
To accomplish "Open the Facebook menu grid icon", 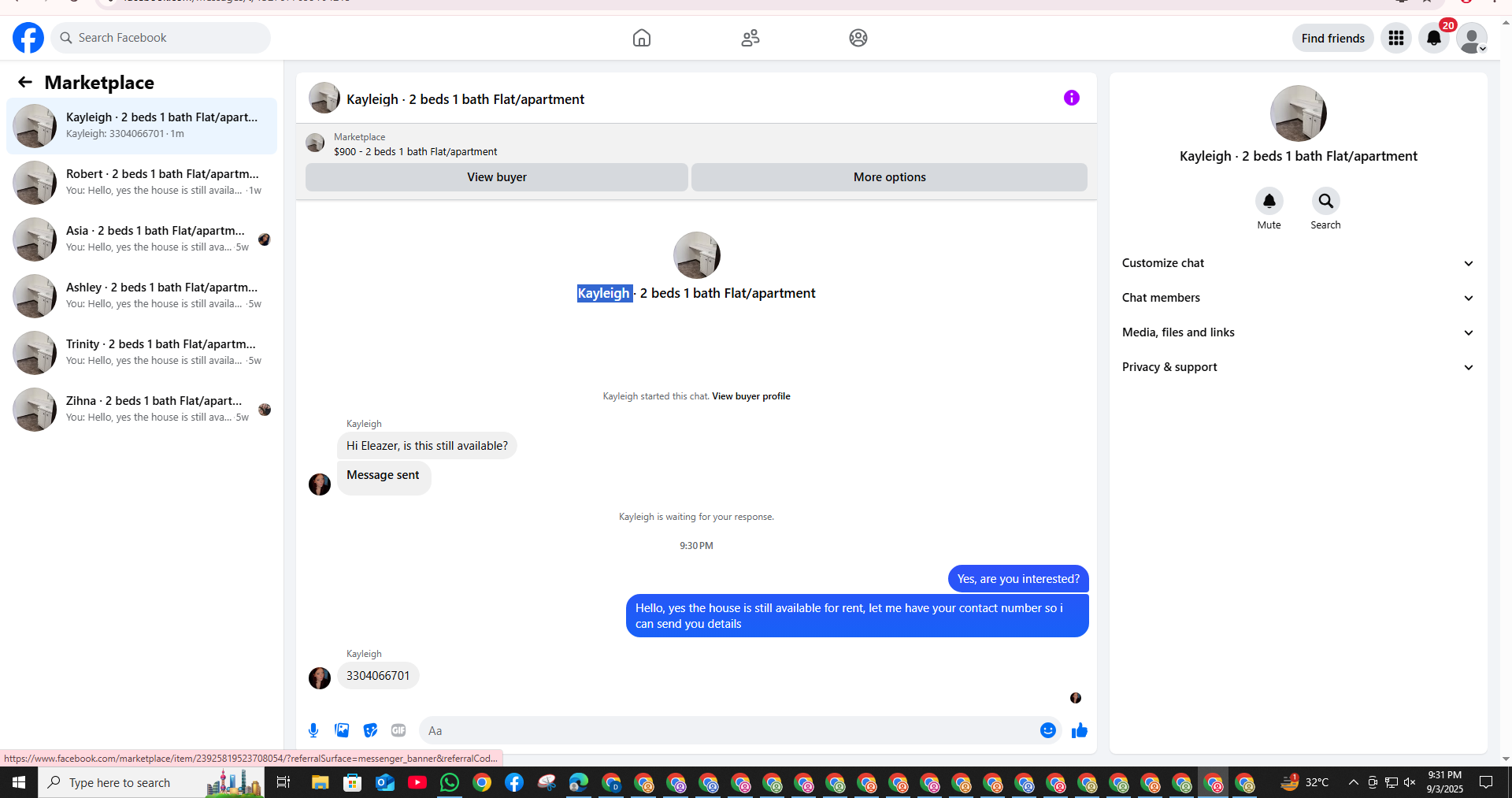I will [1396, 38].
